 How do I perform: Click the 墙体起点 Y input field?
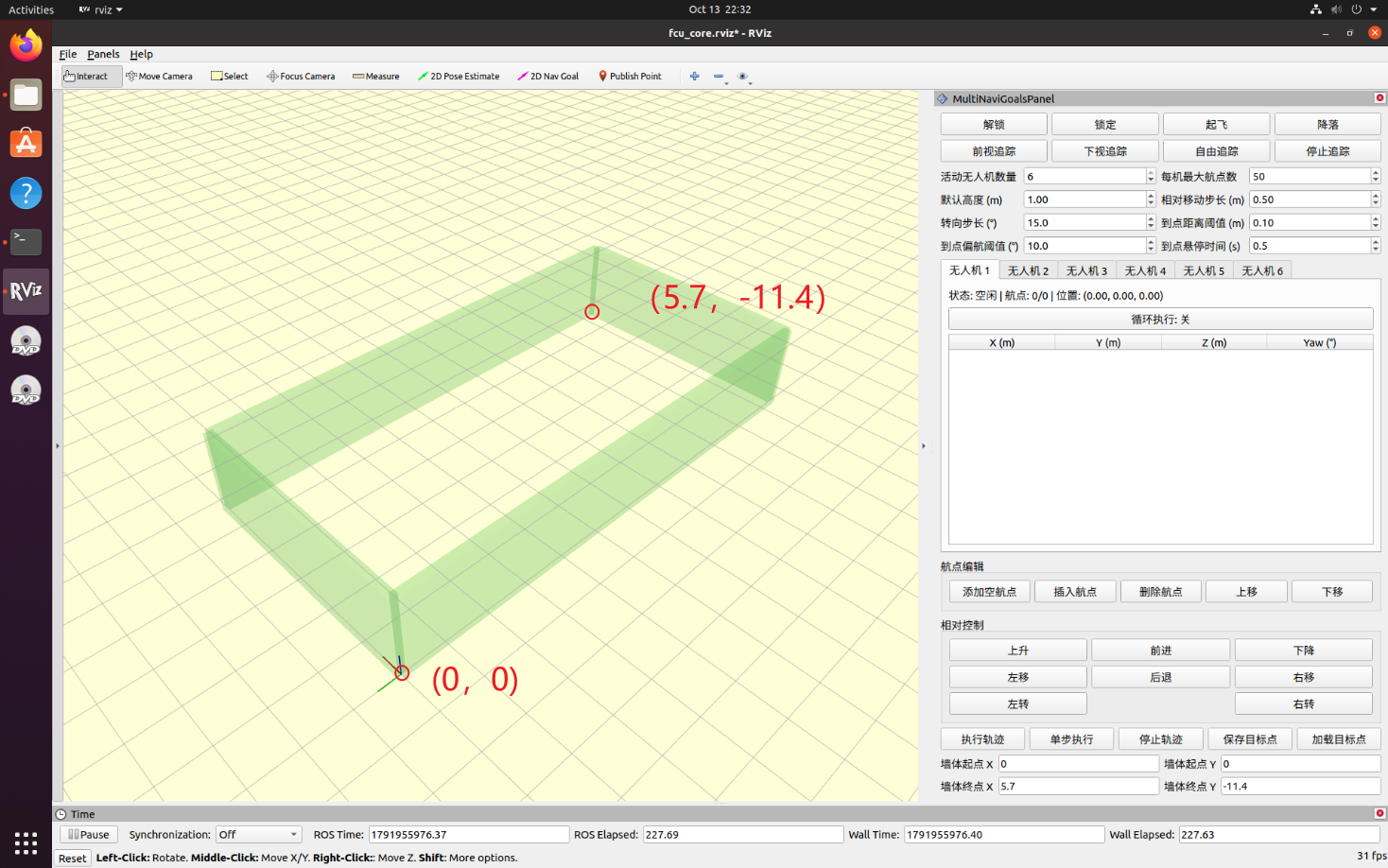[1300, 764]
